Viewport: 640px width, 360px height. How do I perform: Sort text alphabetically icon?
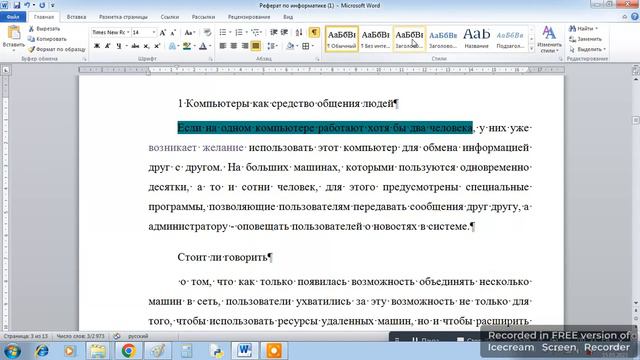[299, 33]
